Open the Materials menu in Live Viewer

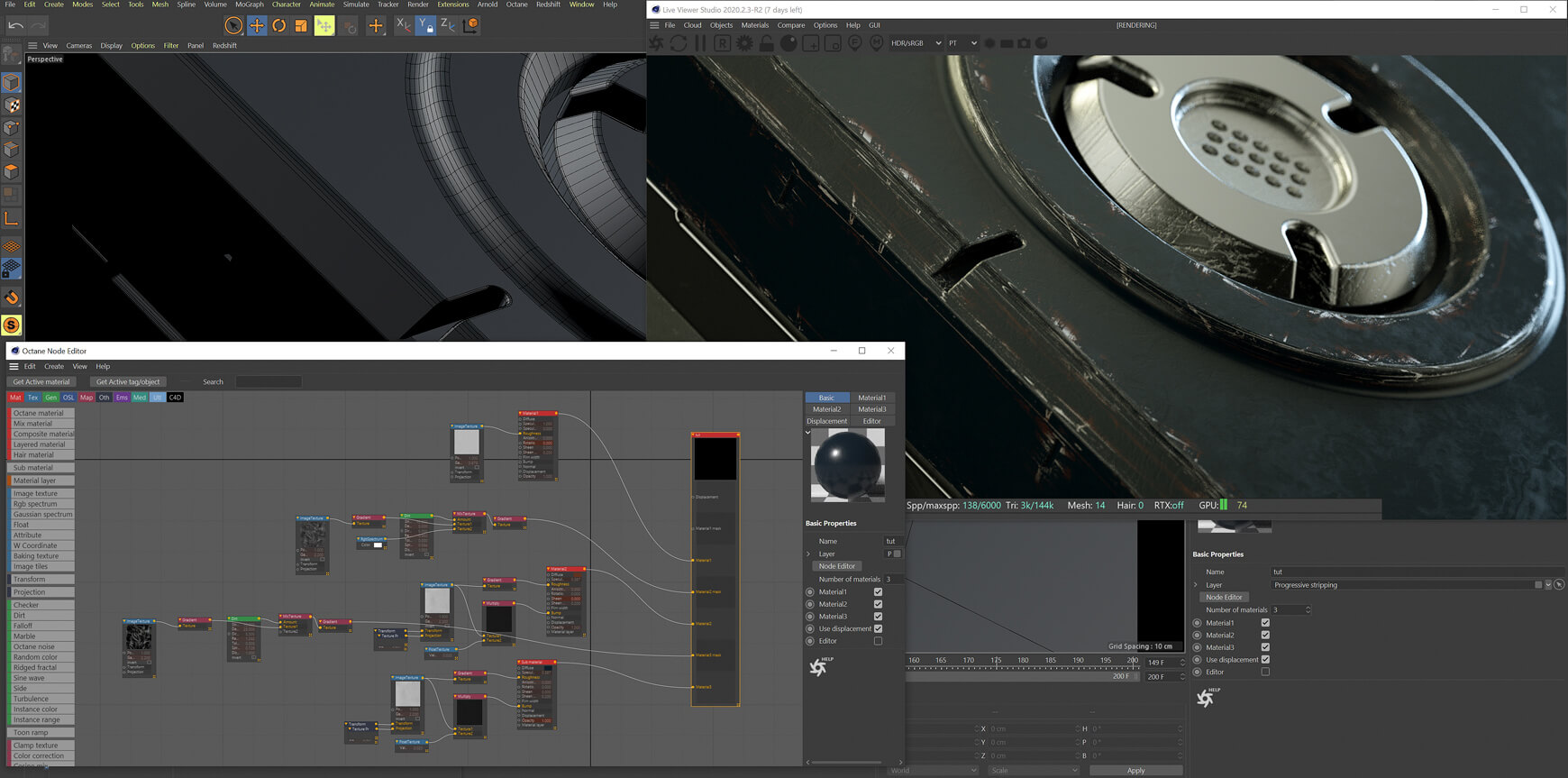click(x=755, y=25)
